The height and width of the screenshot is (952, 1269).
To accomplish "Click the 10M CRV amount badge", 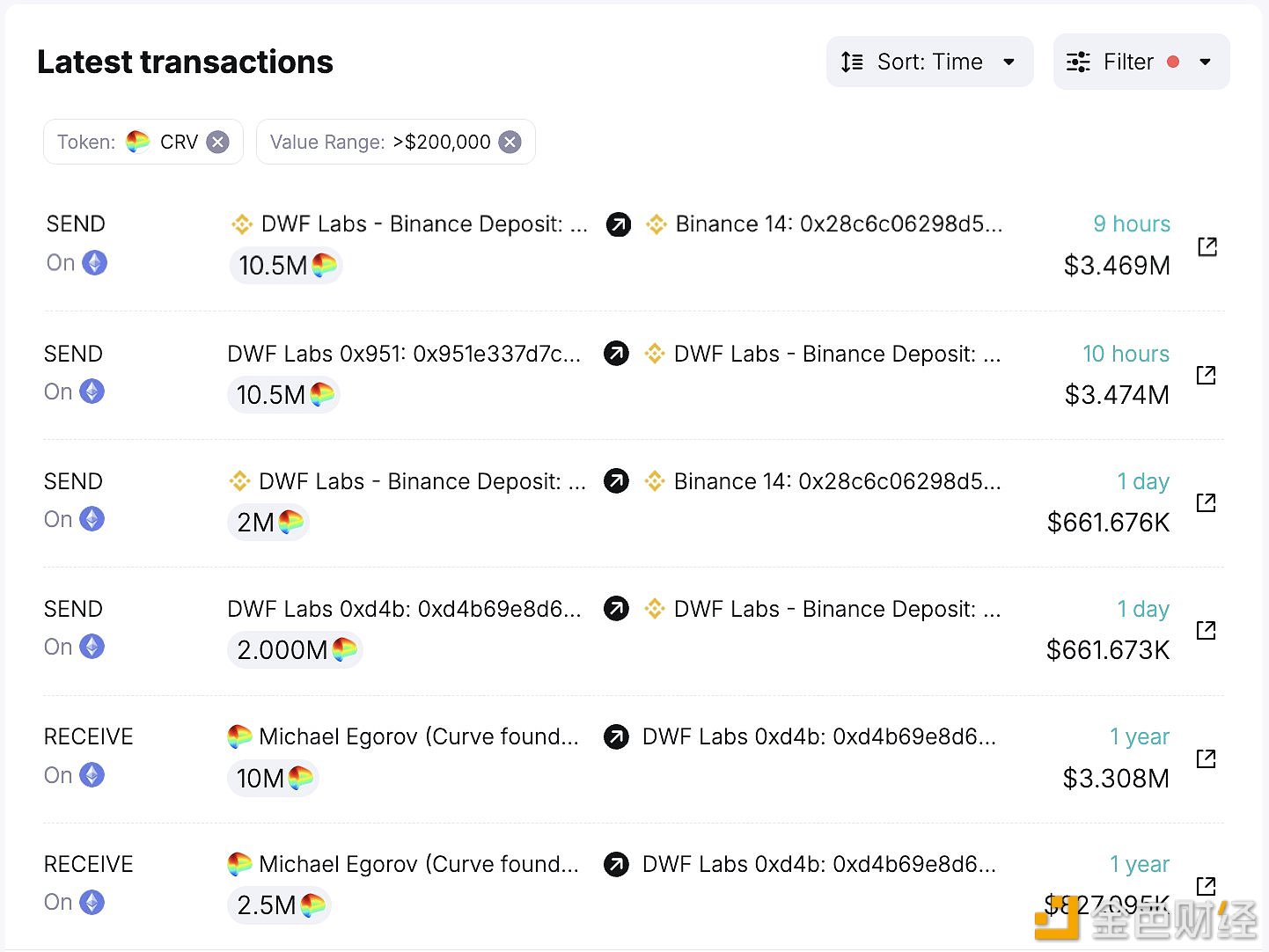I will pos(273,778).
